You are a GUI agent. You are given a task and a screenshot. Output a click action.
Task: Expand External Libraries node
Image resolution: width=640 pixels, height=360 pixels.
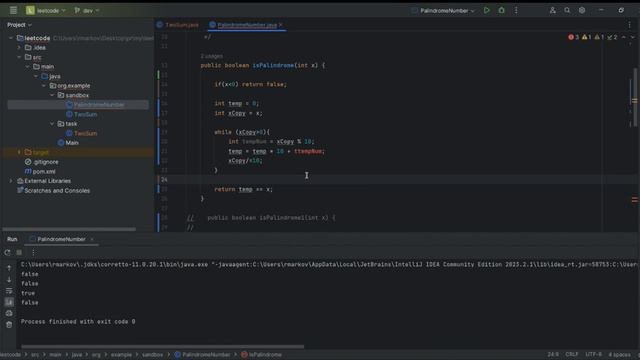[x=11, y=181]
